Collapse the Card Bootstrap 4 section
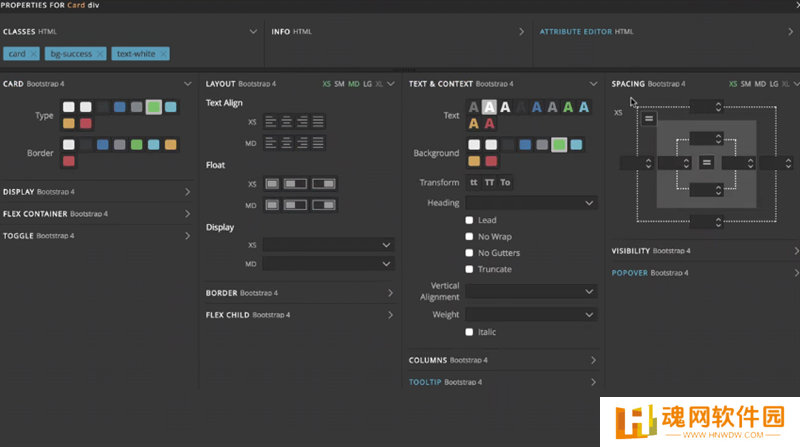 coord(188,84)
